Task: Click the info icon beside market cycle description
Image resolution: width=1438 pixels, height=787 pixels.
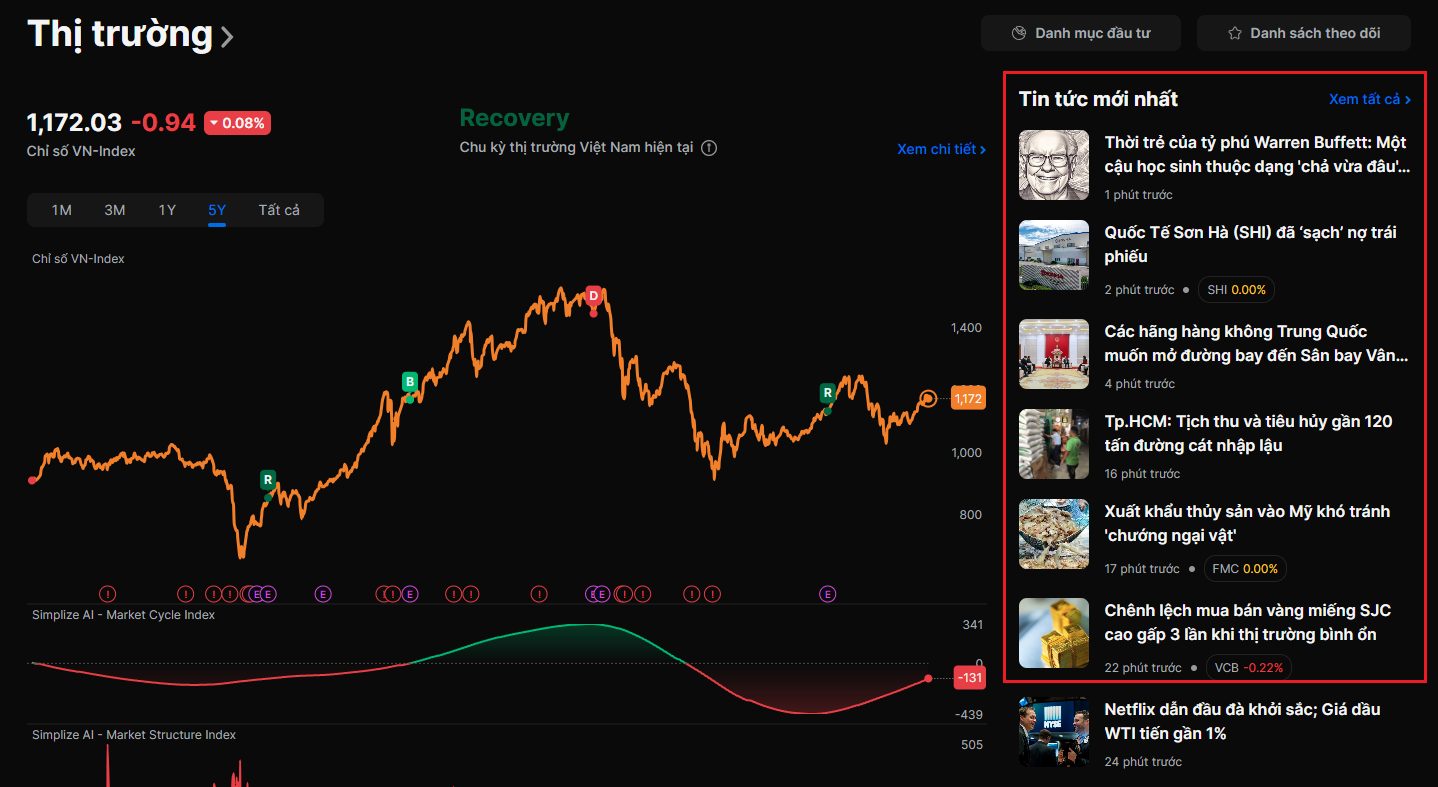Action: (709, 148)
